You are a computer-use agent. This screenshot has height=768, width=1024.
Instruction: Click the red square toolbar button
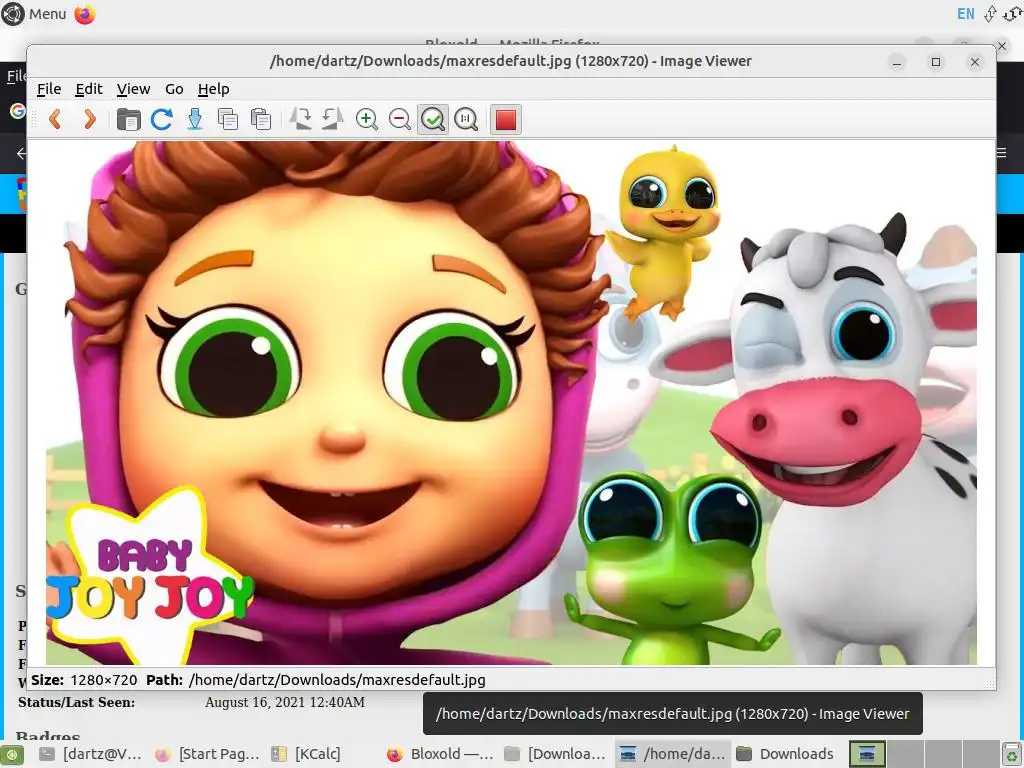(x=505, y=120)
